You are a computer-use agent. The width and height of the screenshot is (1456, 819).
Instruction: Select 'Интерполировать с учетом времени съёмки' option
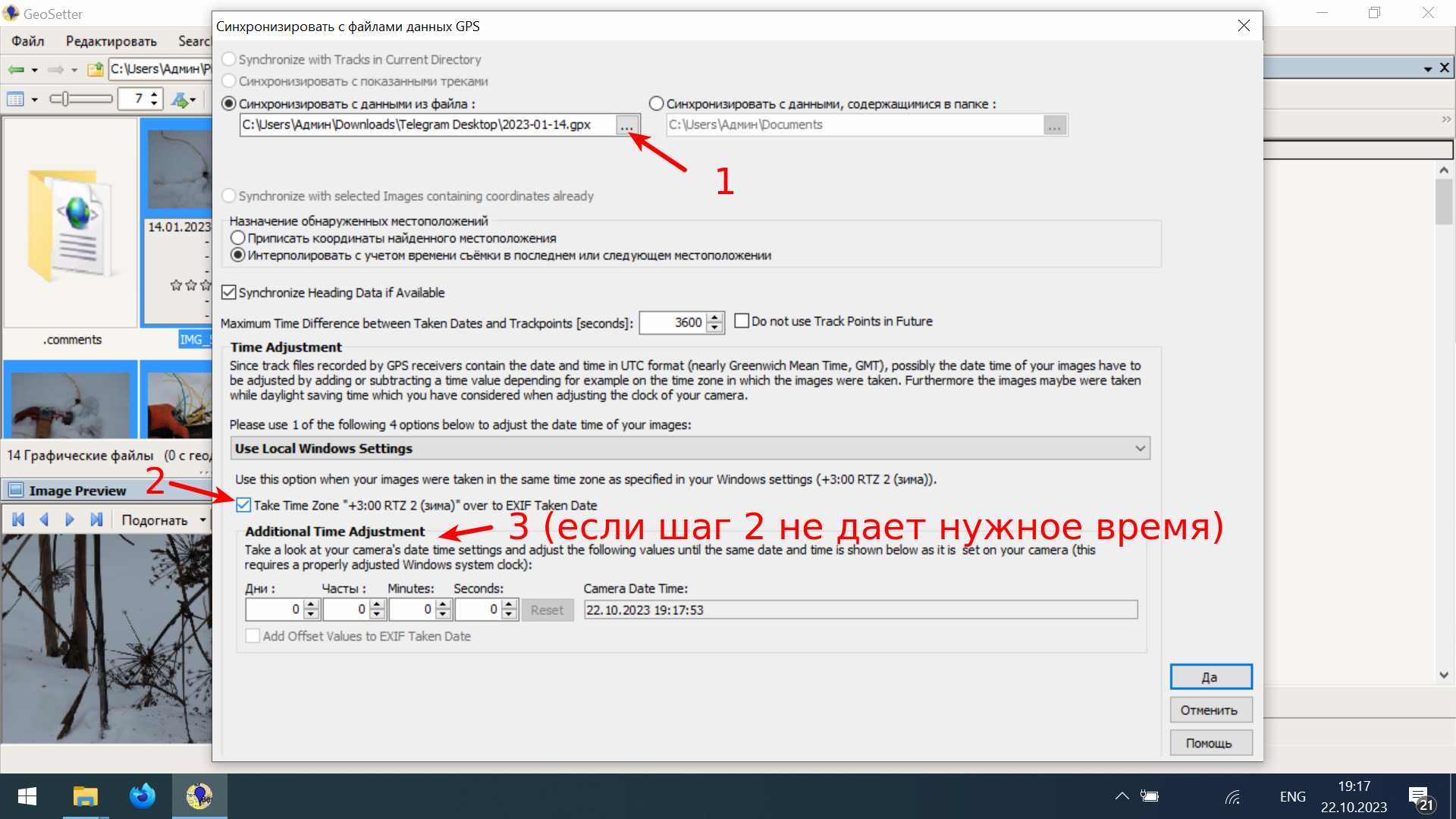coord(238,256)
